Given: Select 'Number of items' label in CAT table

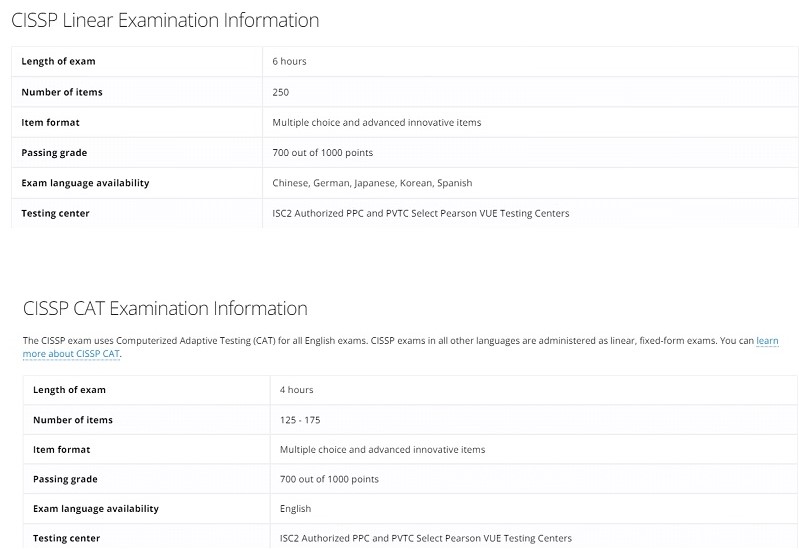Looking at the screenshot, I should (x=73, y=420).
